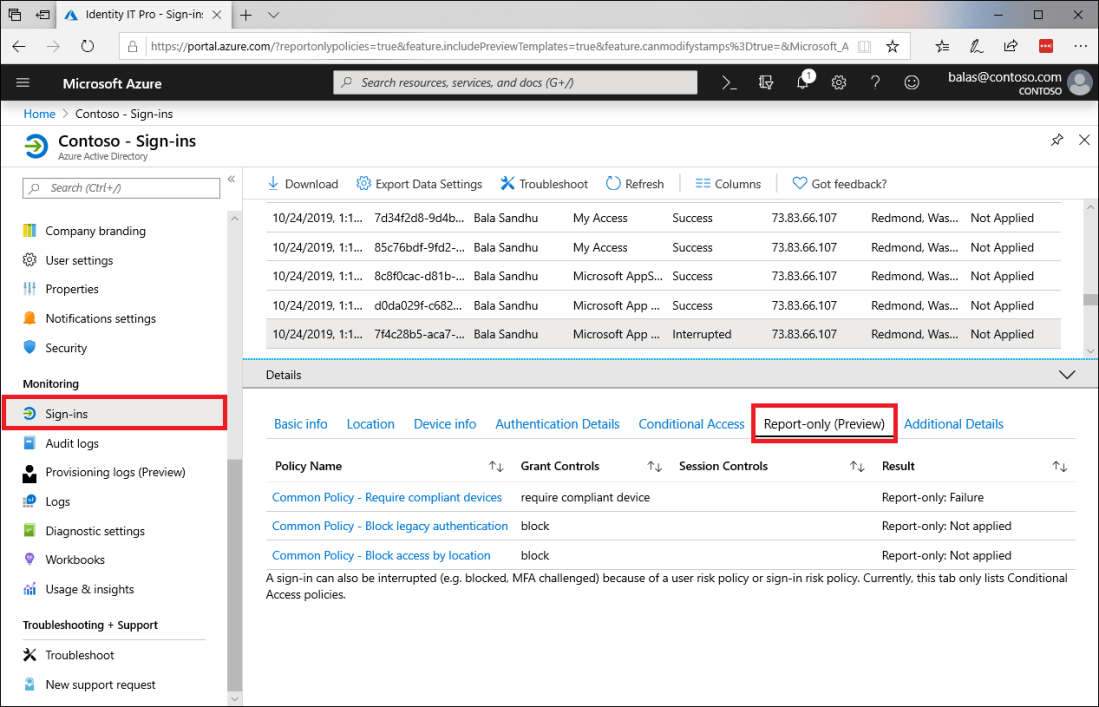Switch to the Report-only (Preview) tab
The width and height of the screenshot is (1099, 707).
[823, 424]
